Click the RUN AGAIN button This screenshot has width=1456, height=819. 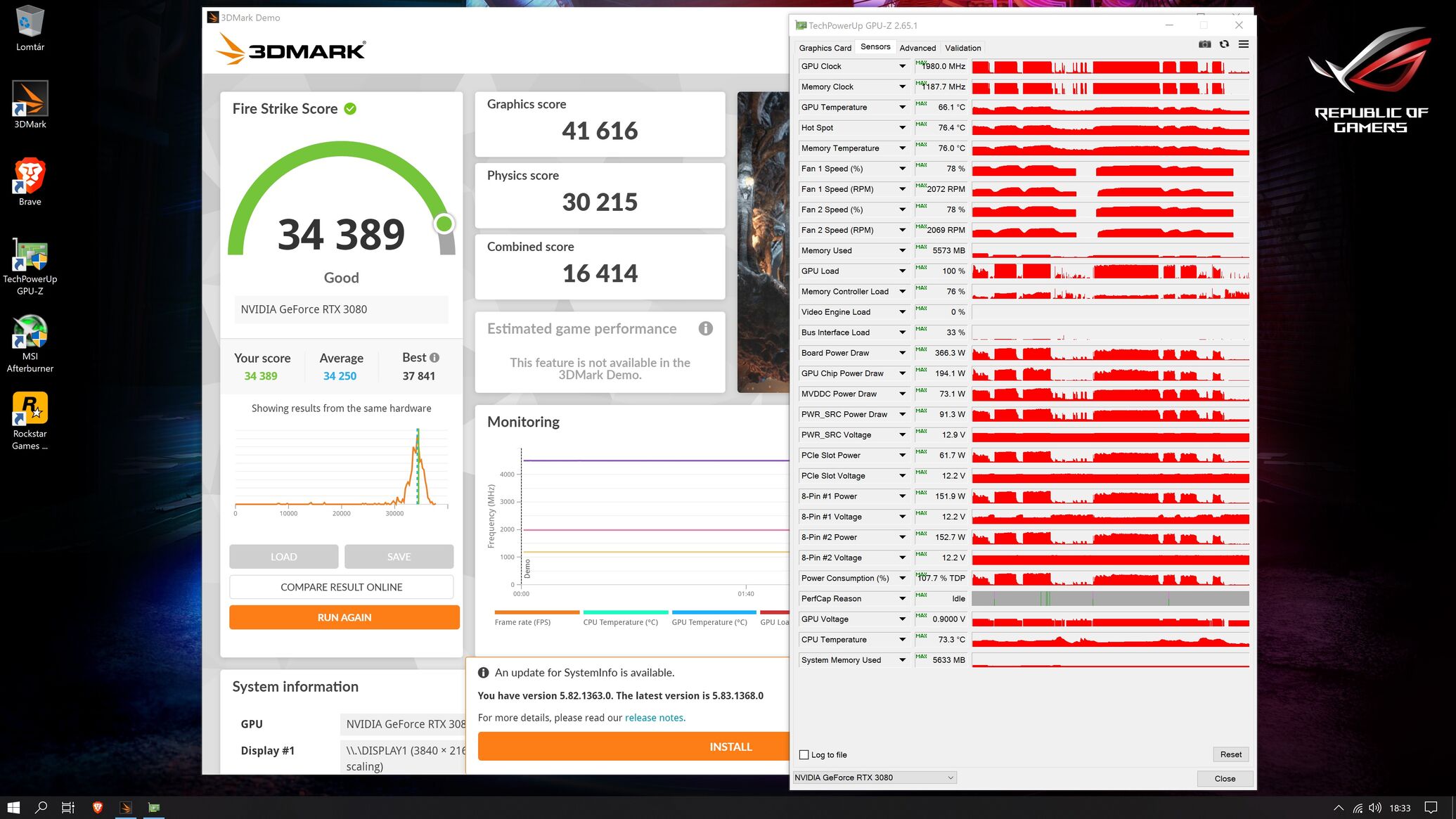tap(344, 617)
